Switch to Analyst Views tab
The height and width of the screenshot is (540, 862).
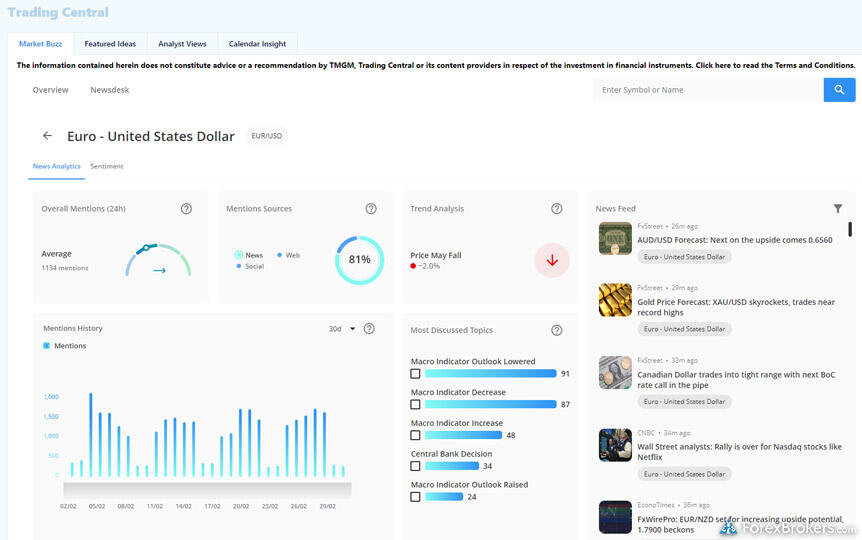click(x=182, y=43)
